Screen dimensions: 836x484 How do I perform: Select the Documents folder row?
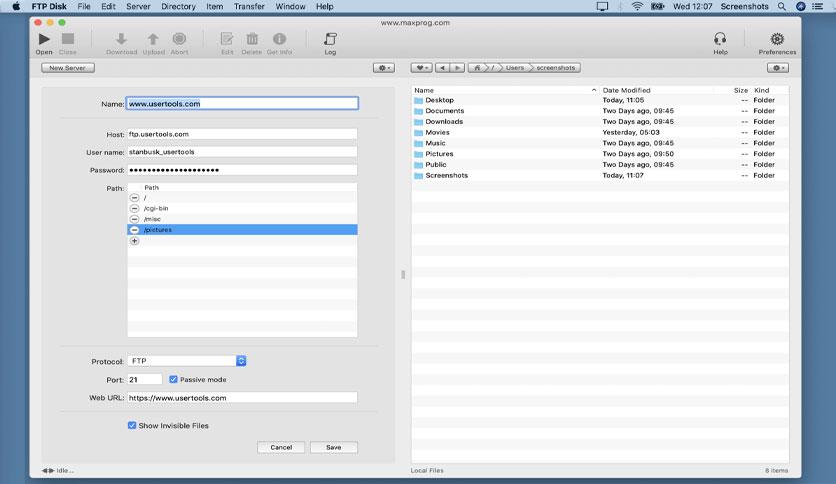(600, 111)
